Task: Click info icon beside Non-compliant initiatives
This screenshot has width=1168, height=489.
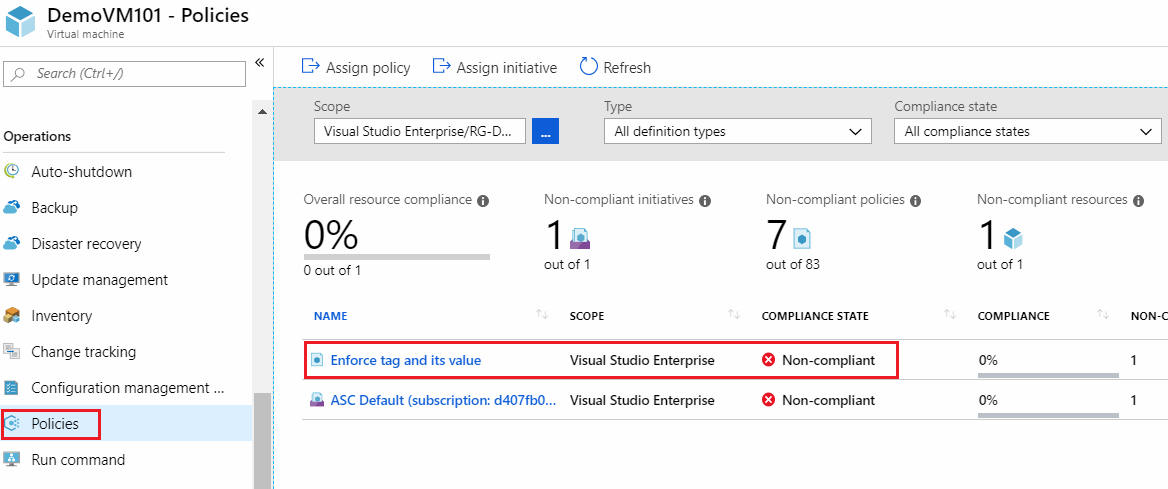Action: coord(705,201)
